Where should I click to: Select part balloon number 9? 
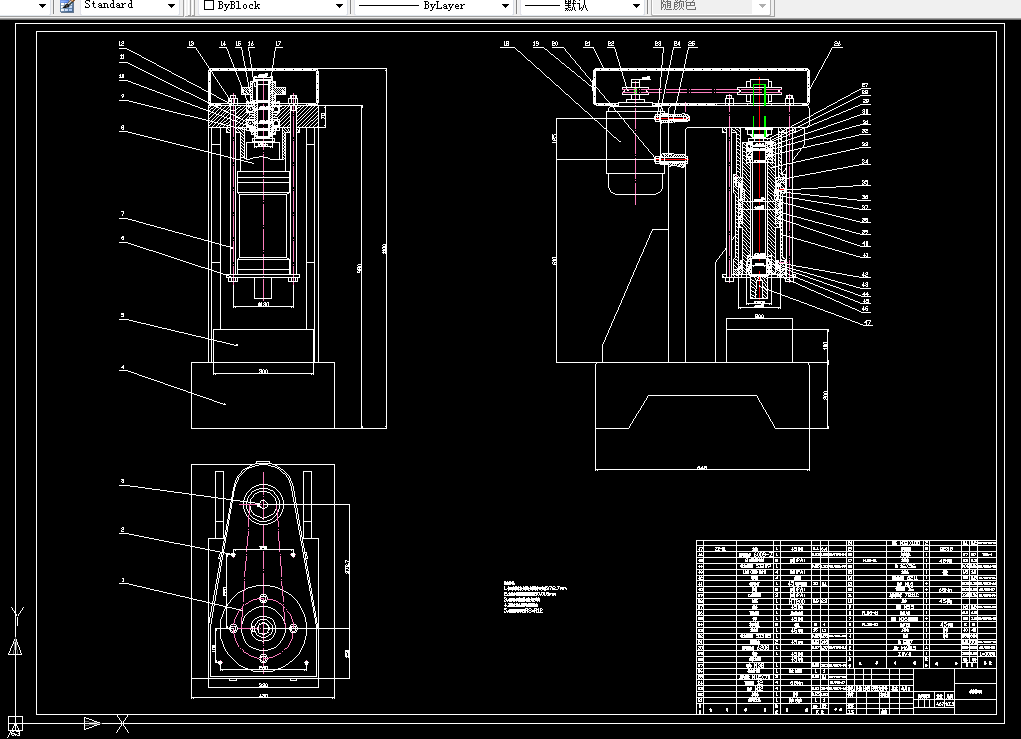pos(122,96)
